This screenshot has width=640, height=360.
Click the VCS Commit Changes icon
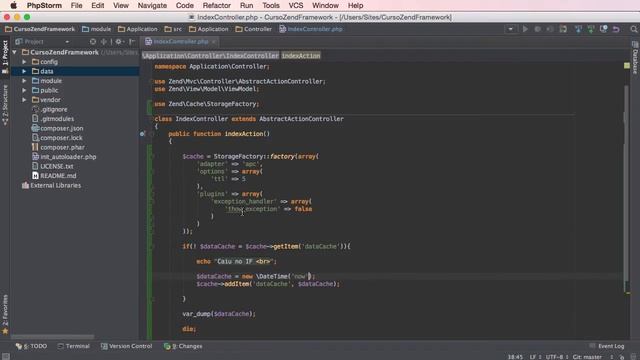pyautogui.click(x=591, y=29)
